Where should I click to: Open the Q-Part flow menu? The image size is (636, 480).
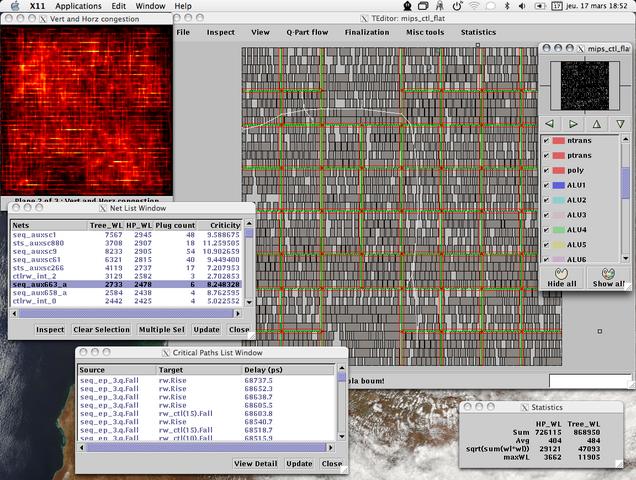coord(306,32)
